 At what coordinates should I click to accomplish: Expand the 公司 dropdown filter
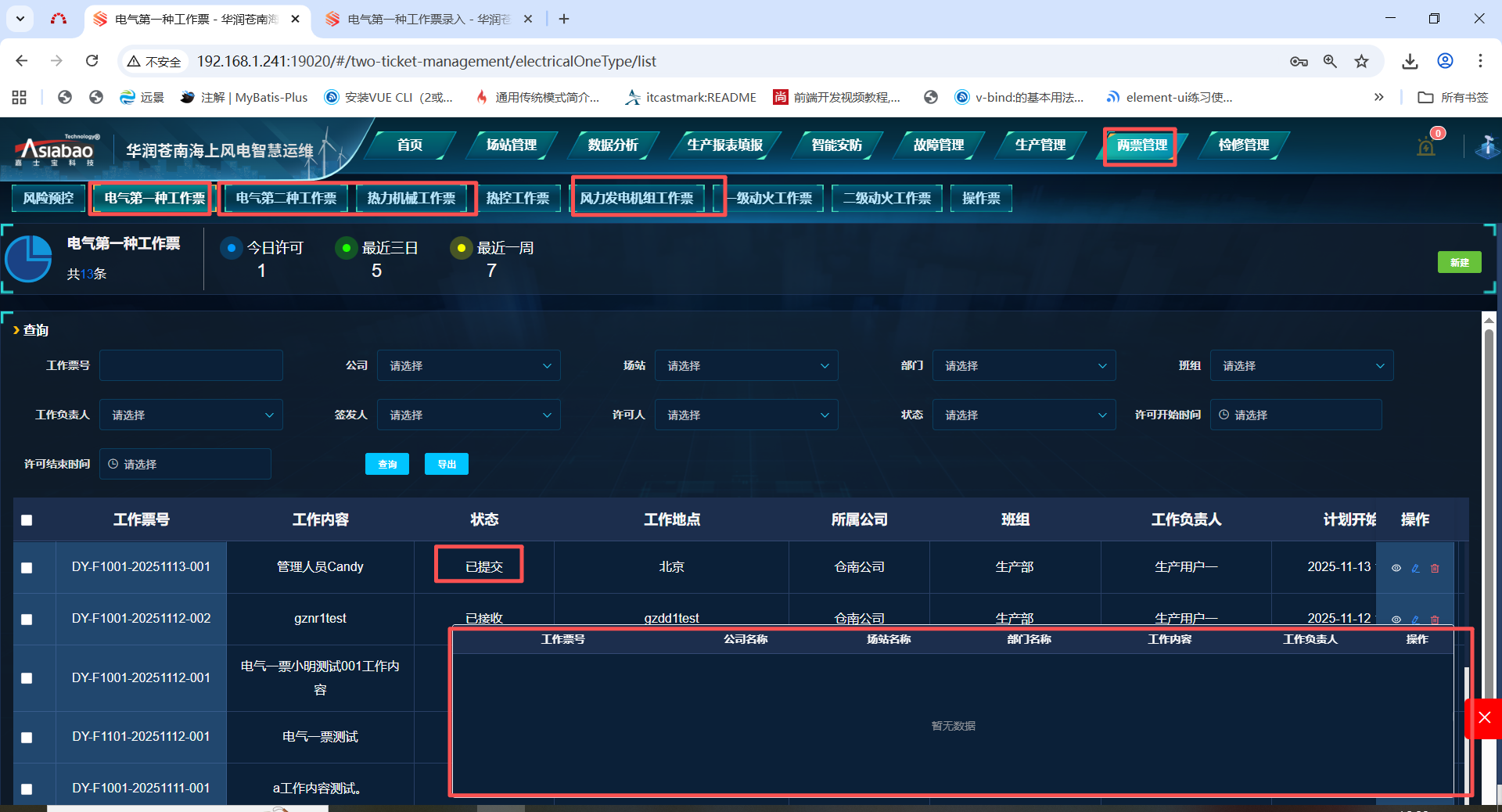(x=469, y=365)
